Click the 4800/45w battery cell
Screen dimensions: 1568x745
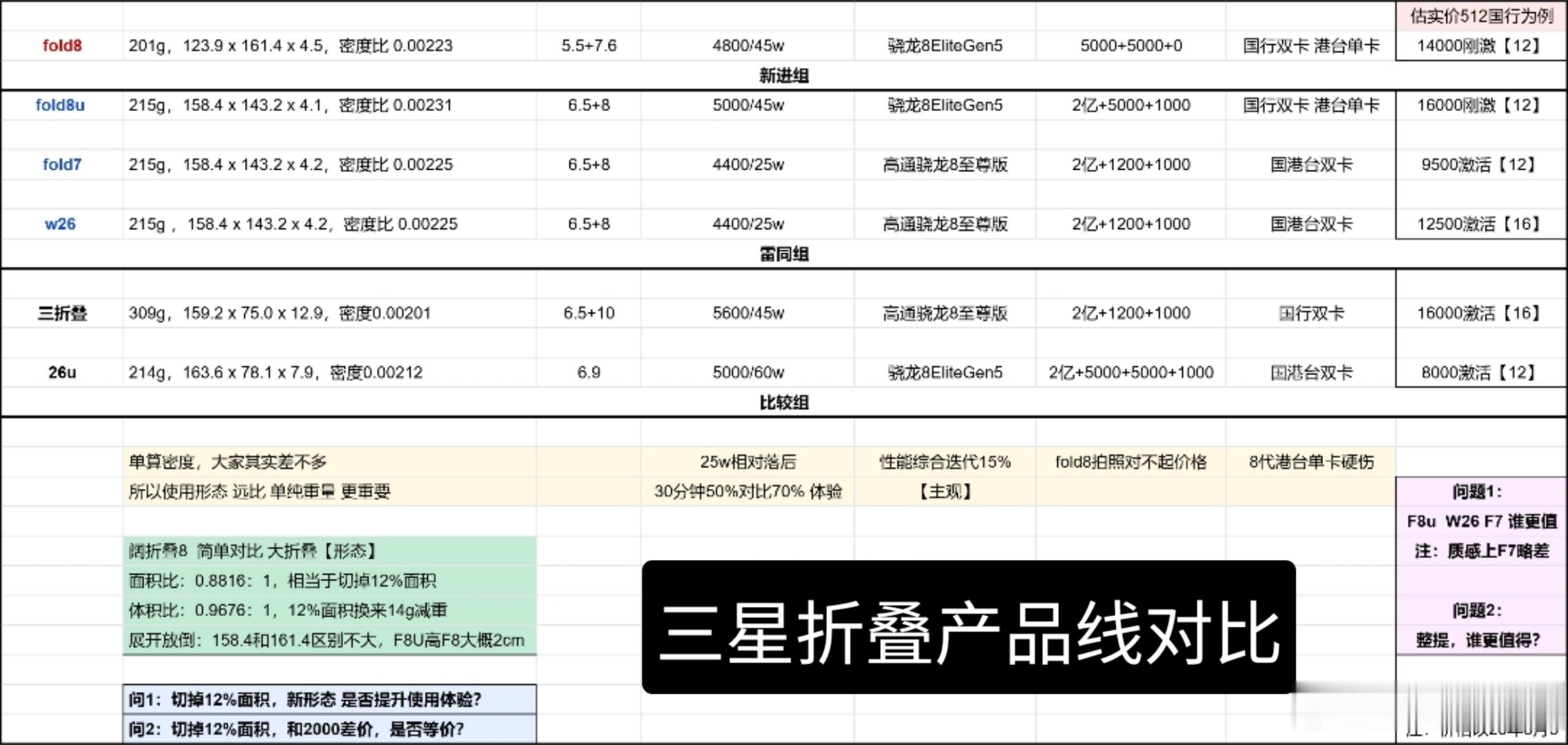(748, 46)
